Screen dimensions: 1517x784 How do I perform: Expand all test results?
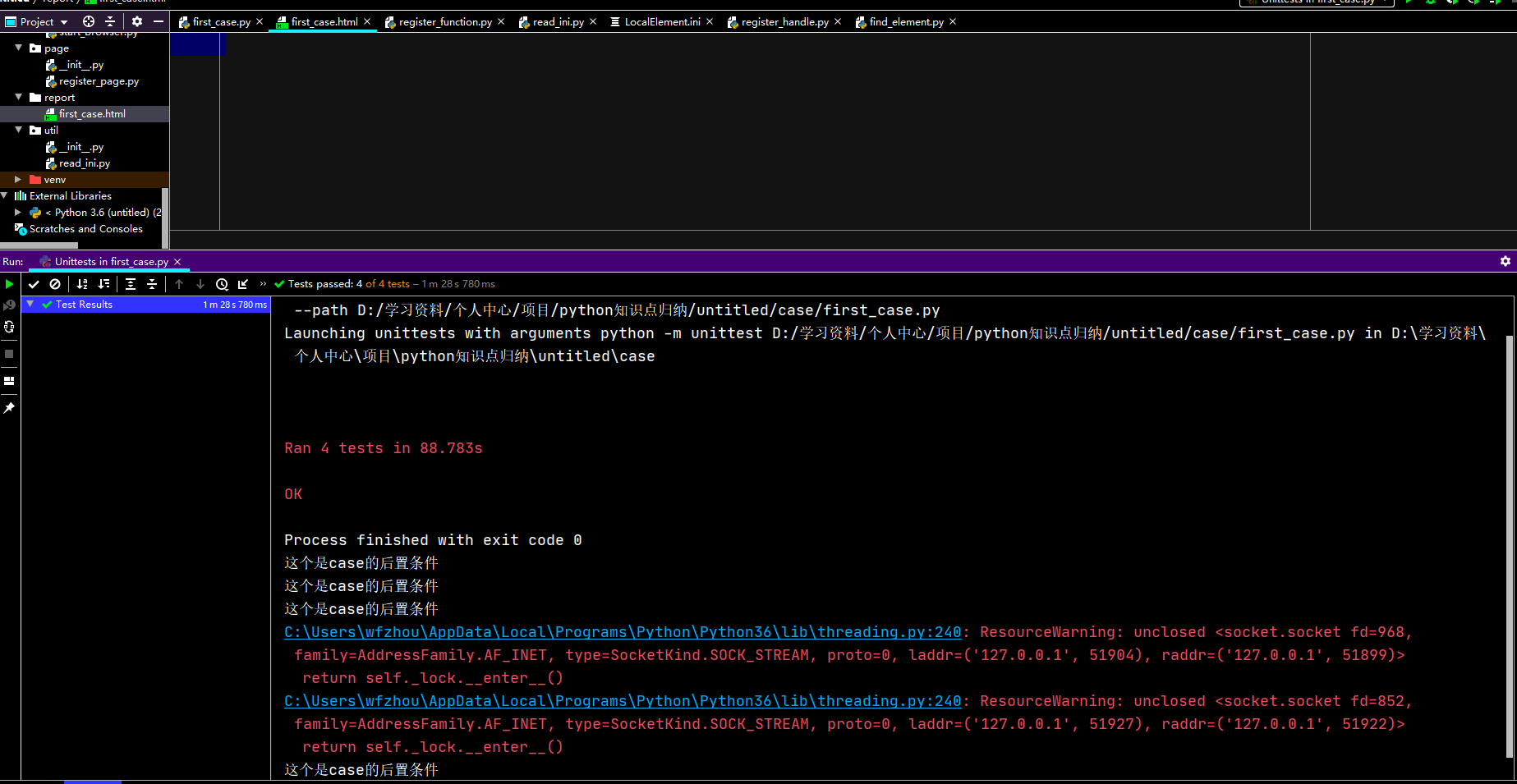coord(131,284)
